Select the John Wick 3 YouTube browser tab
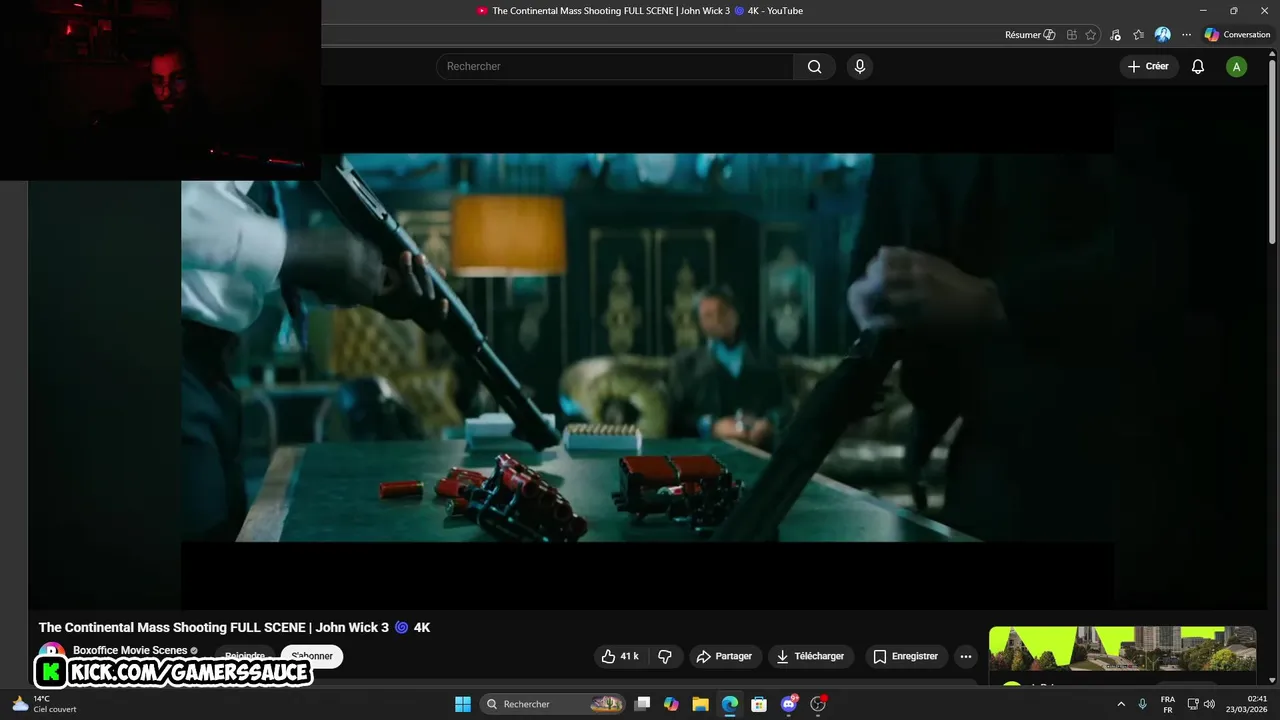The image size is (1280, 720). point(640,11)
